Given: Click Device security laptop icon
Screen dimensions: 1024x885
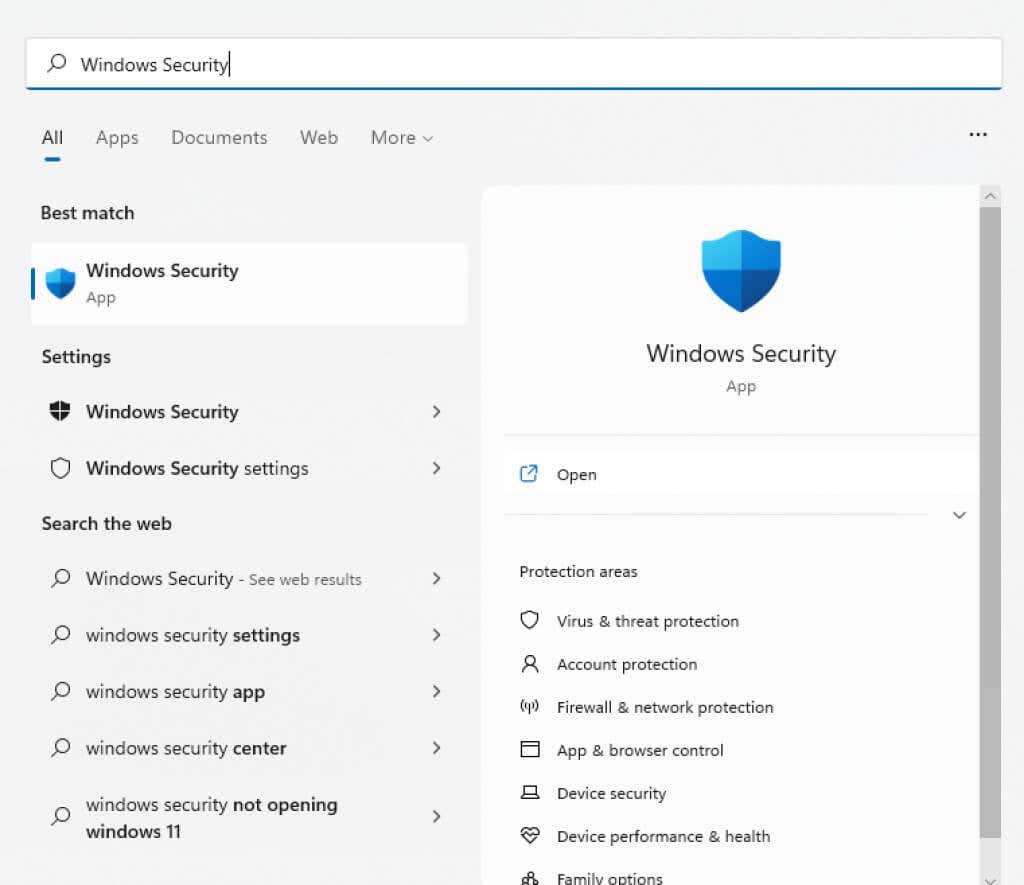Looking at the screenshot, I should [530, 792].
